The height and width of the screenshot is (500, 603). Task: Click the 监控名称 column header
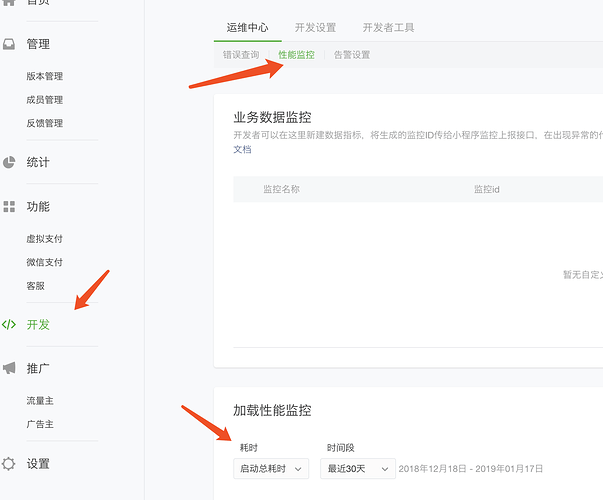[281, 189]
